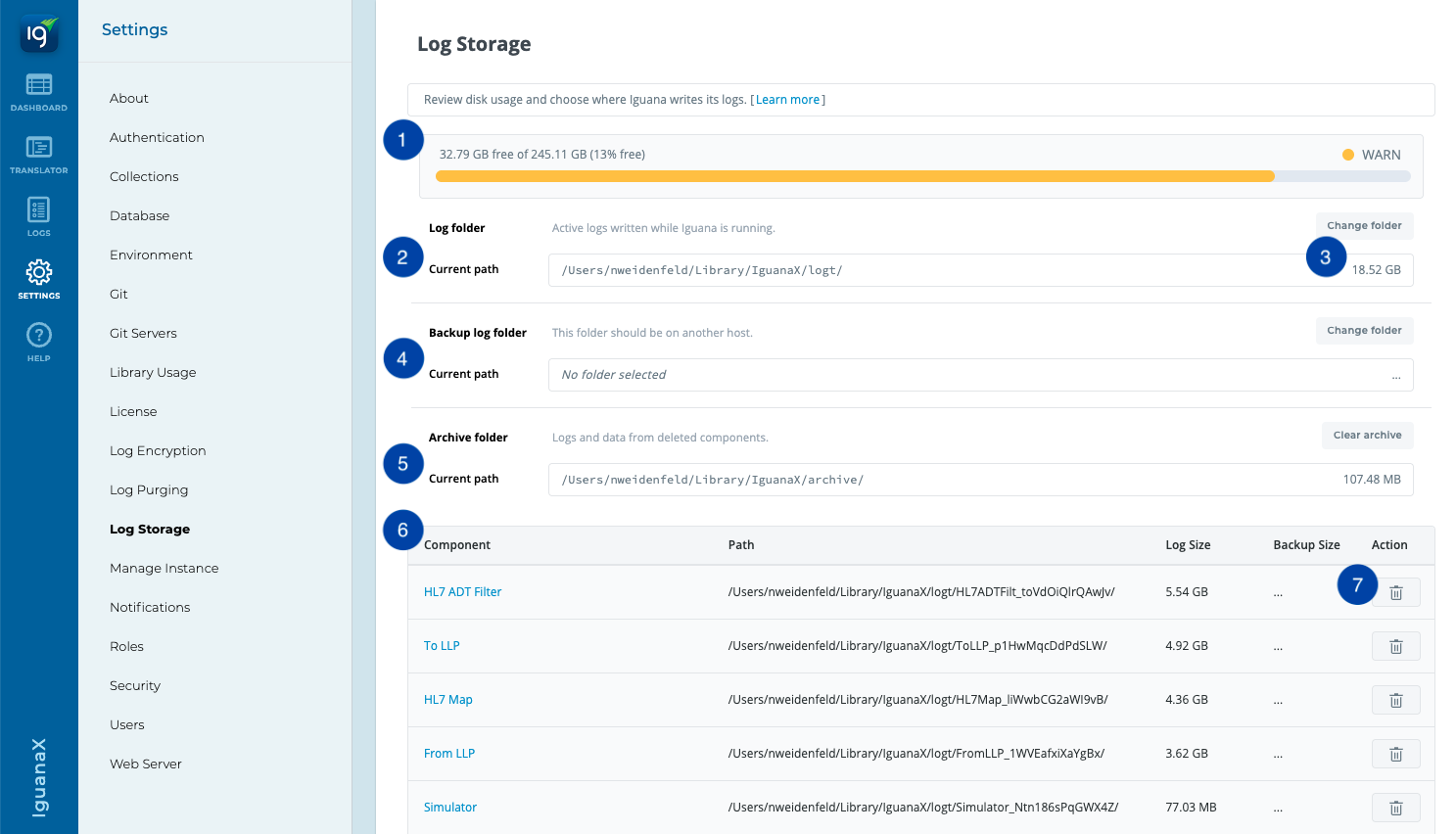1456x834 pixels.
Task: Open the Dashboard icon in sidebar
Action: 39,85
